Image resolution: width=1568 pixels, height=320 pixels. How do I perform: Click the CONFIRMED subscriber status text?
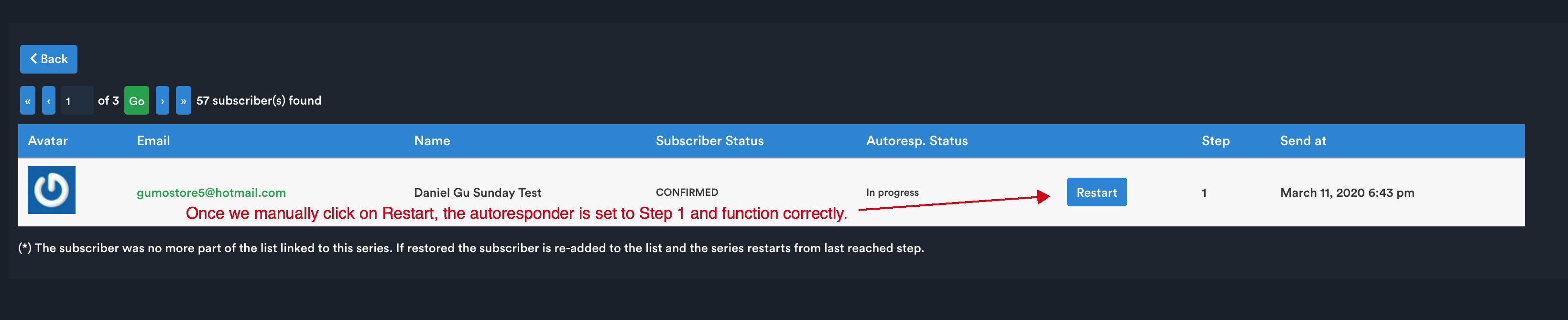tap(686, 192)
